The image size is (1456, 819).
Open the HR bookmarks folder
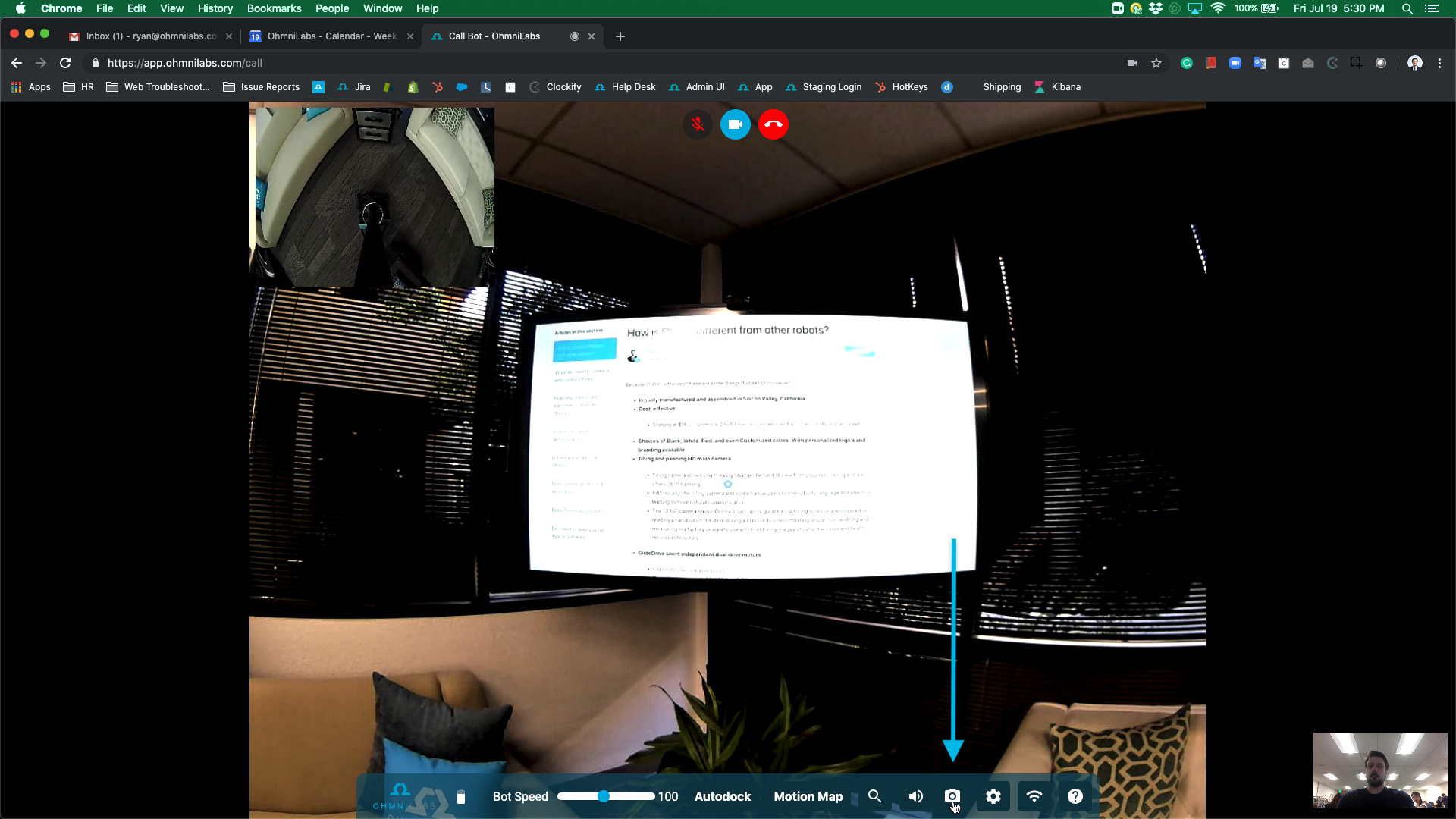pyautogui.click(x=79, y=87)
